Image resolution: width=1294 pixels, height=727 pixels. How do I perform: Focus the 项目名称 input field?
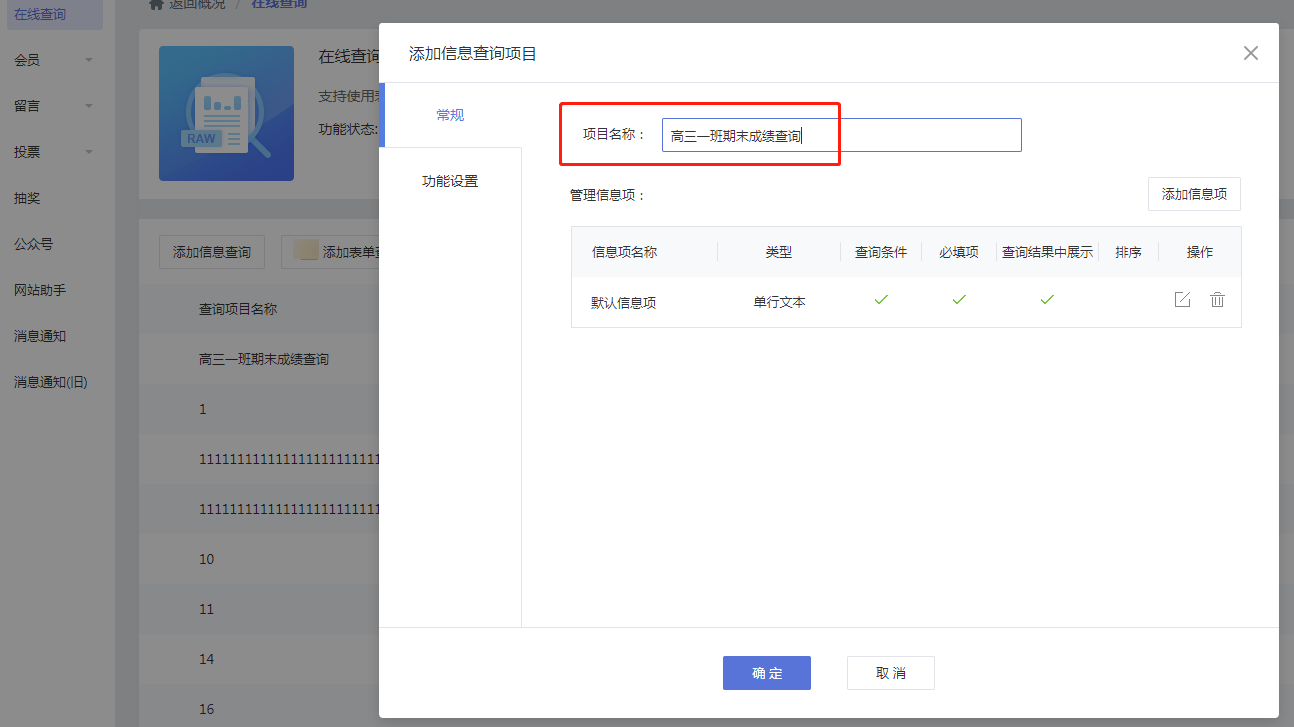click(842, 135)
